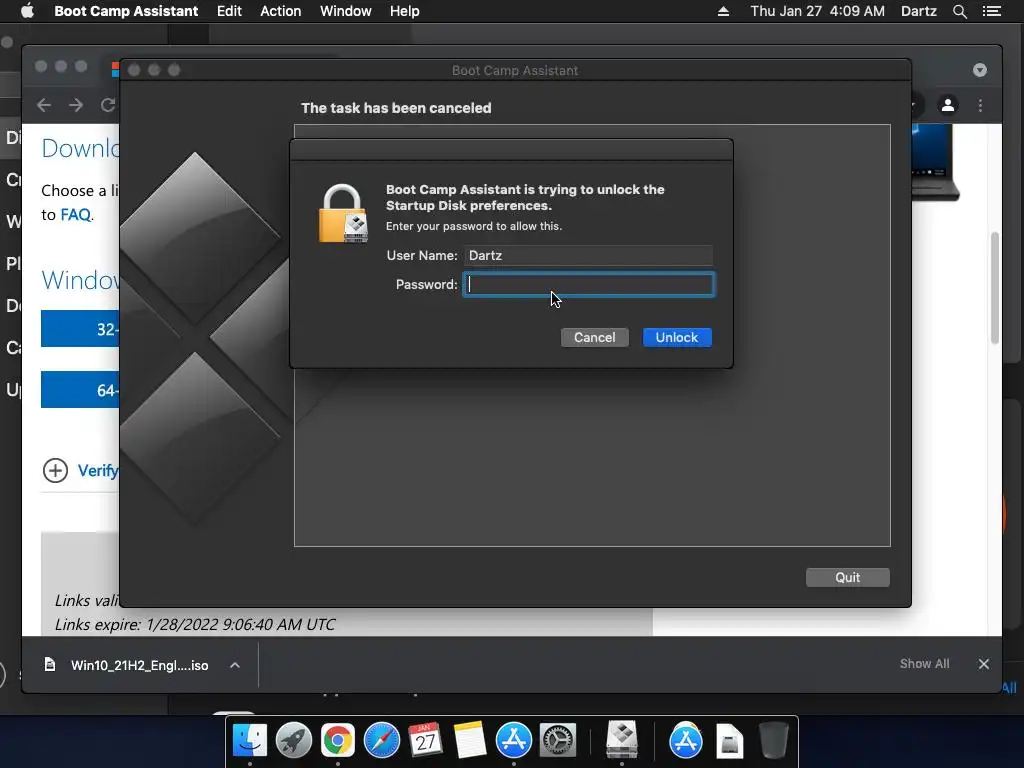This screenshot has height=768, width=1024.
Task: Open the Action menu
Action: tap(281, 11)
